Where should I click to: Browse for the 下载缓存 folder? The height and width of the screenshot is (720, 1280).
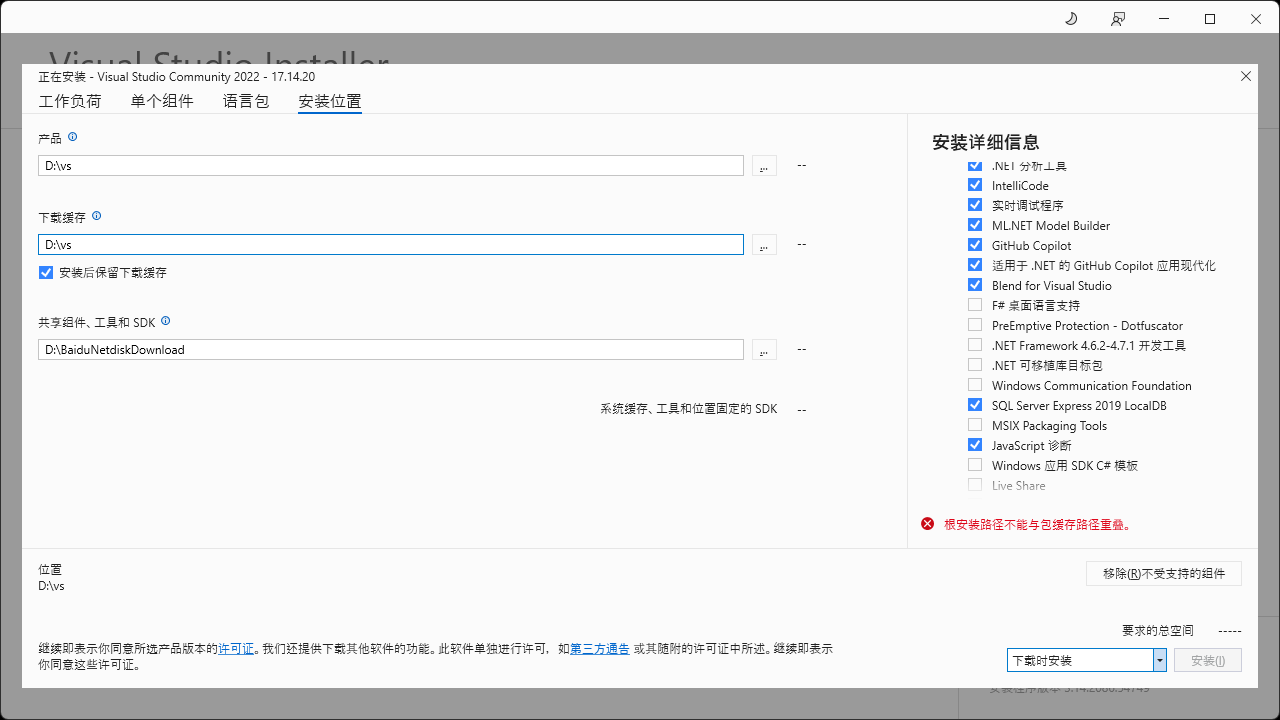[x=763, y=244]
